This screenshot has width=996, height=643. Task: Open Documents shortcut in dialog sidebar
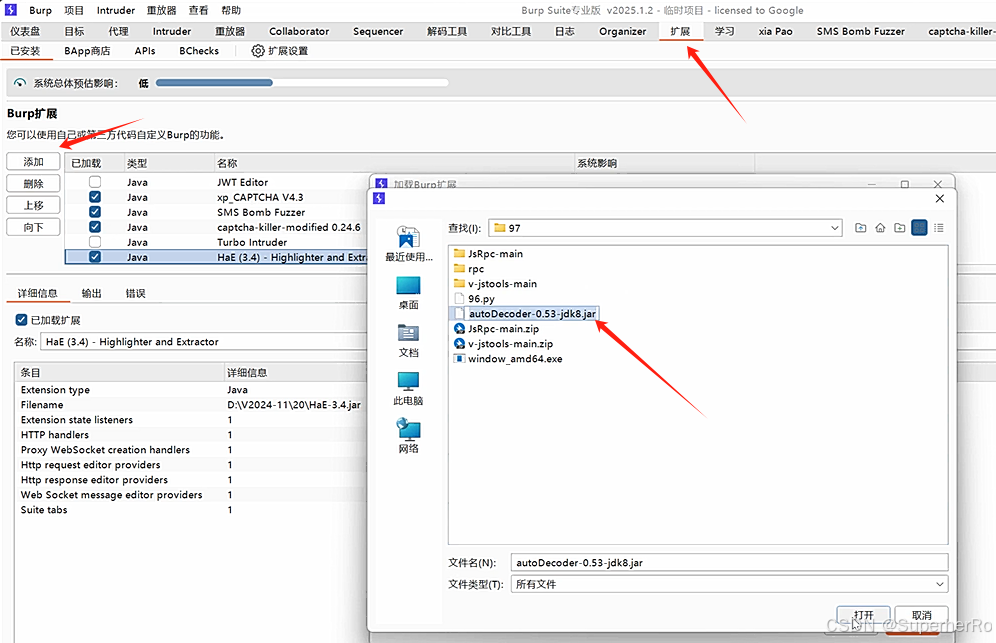pos(408,341)
